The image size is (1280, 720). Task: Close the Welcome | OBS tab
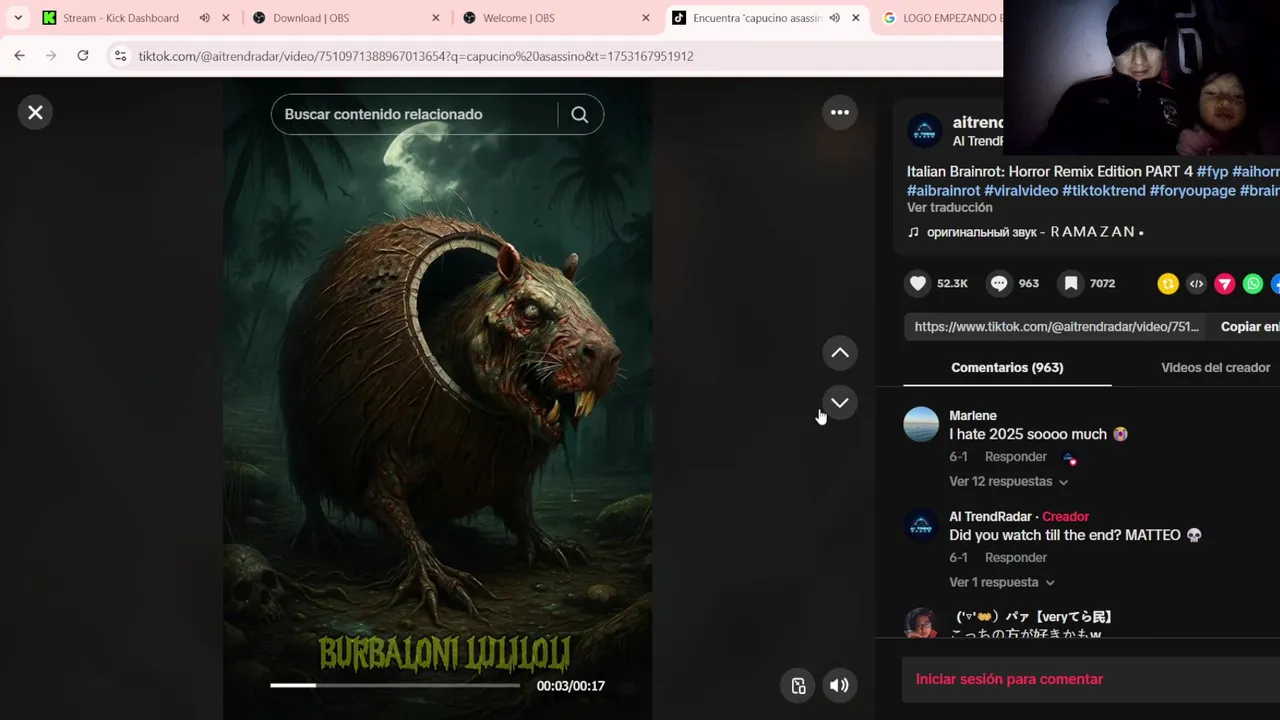click(646, 18)
